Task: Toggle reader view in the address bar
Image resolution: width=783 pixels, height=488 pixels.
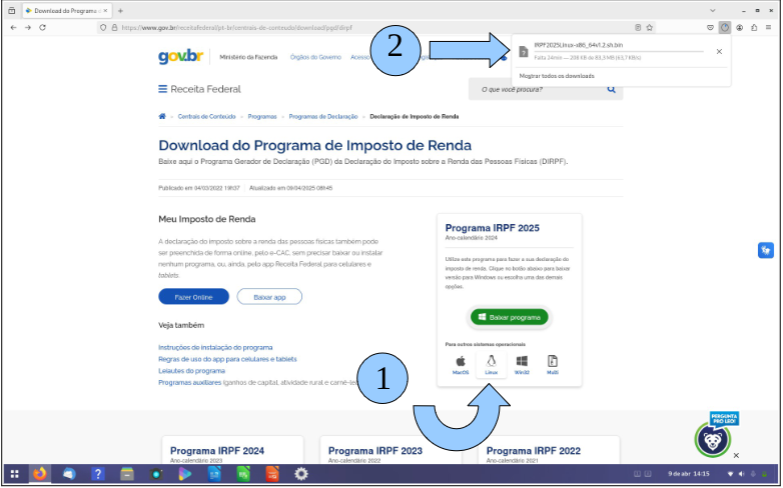Action: tap(638, 27)
